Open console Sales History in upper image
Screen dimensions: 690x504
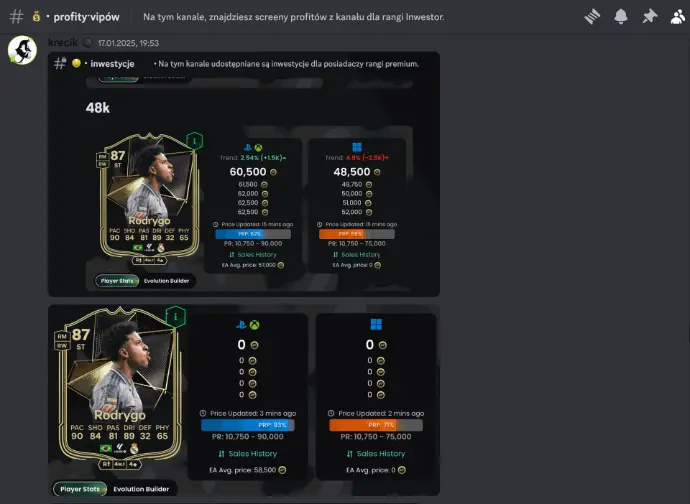253,254
